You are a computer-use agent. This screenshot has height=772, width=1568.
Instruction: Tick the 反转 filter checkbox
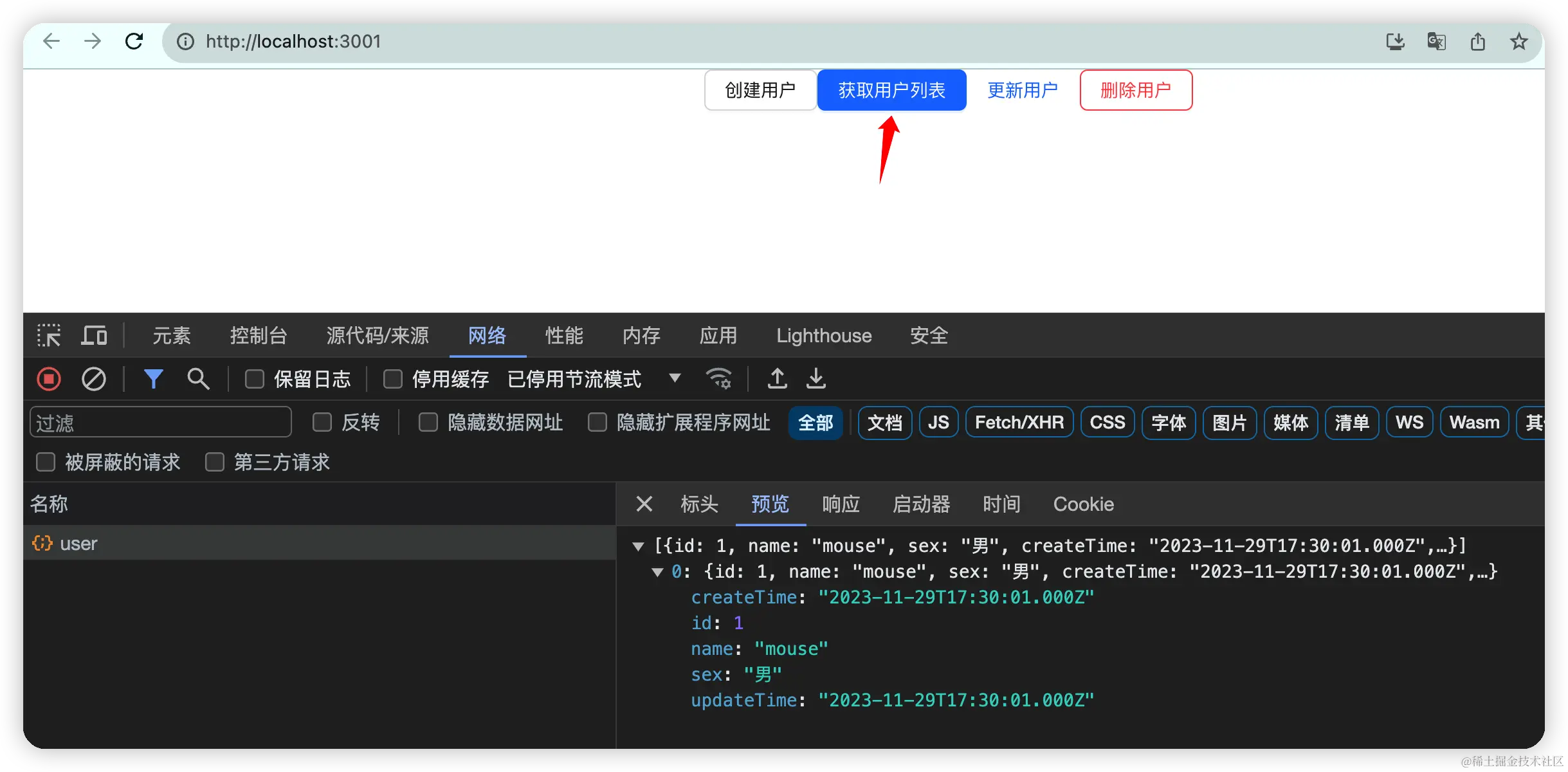[322, 423]
